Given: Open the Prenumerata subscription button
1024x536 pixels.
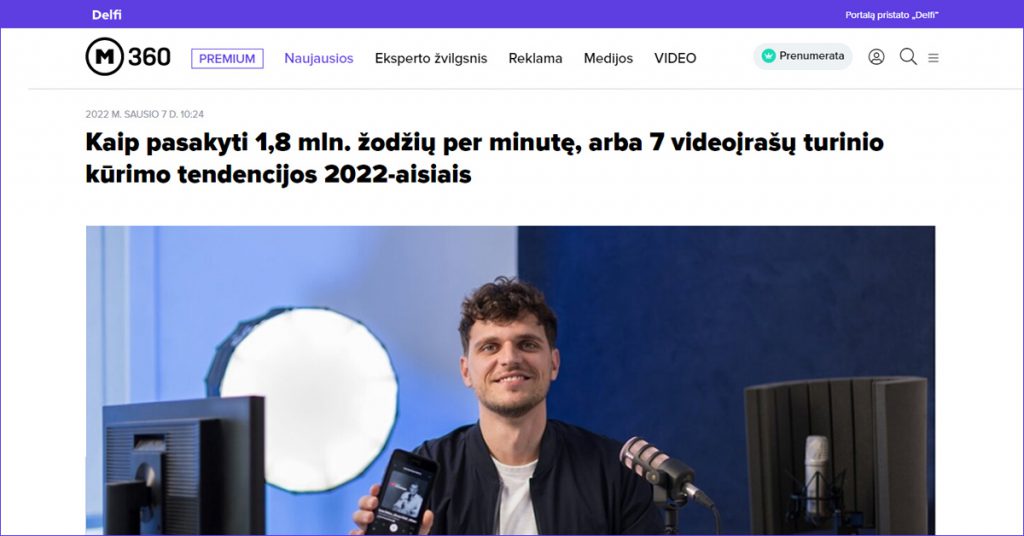Looking at the screenshot, I should pyautogui.click(x=803, y=56).
